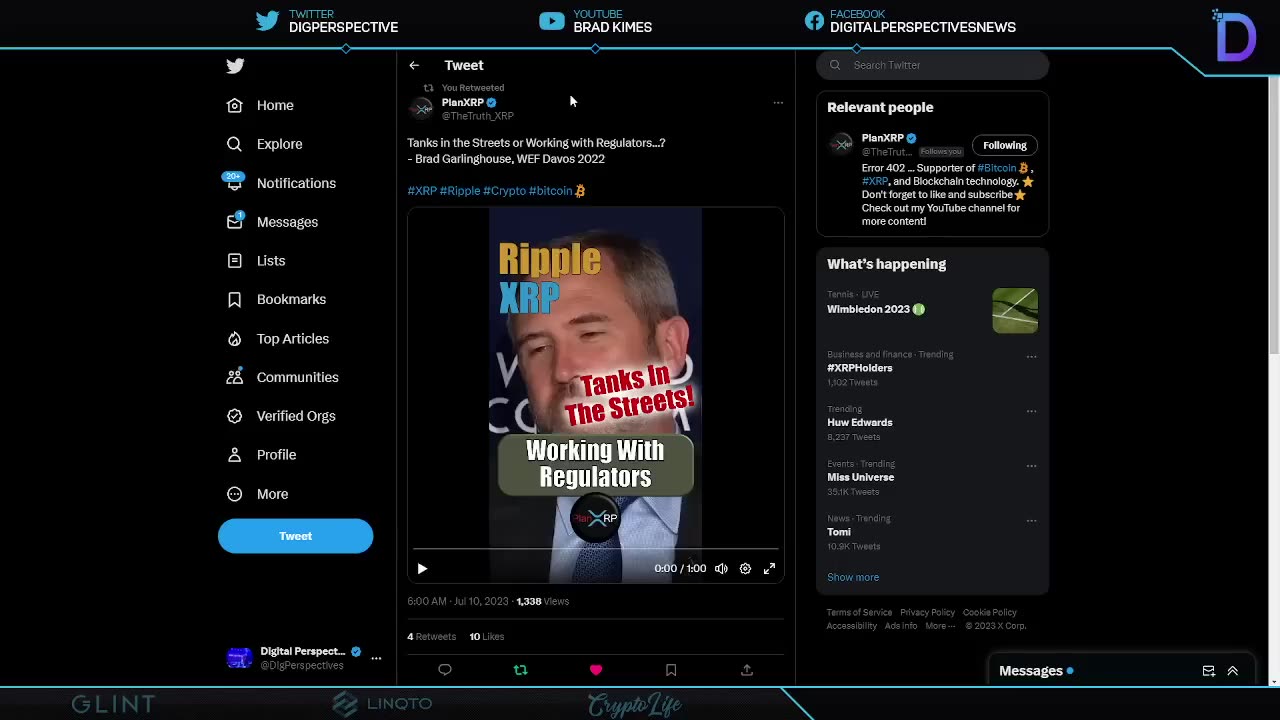This screenshot has height=720, width=1280.
Task: Click PlanXRP name in Relevant people
Action: tap(882, 138)
